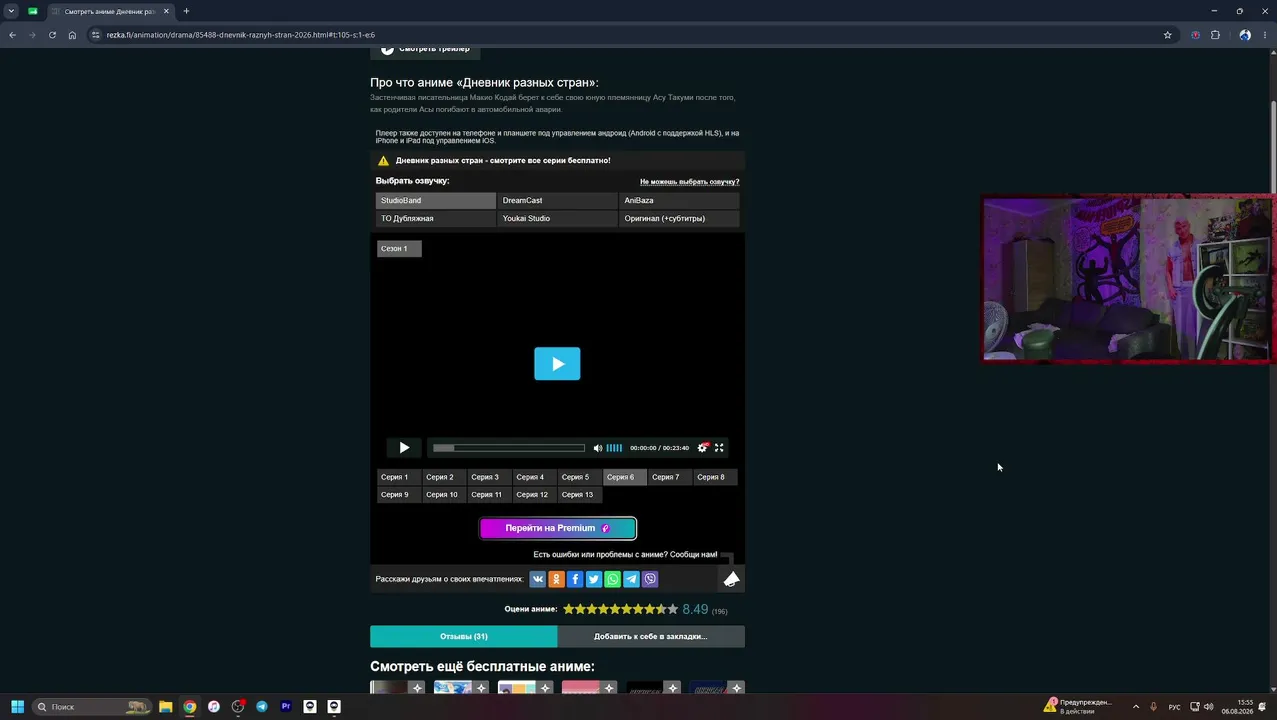Viewport: 1277px width, 720px height.
Task: Choose Серия 5 episode
Action: coord(579,477)
